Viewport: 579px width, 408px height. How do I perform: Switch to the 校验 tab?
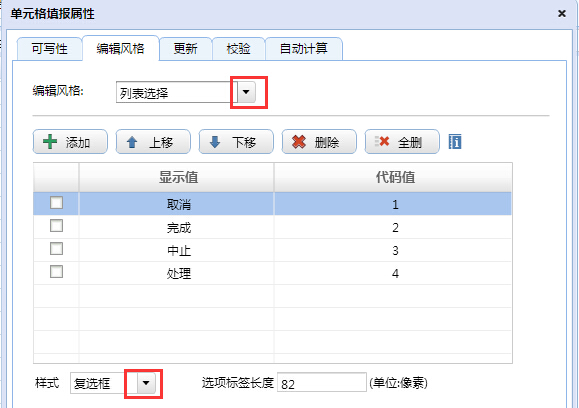[x=239, y=49]
